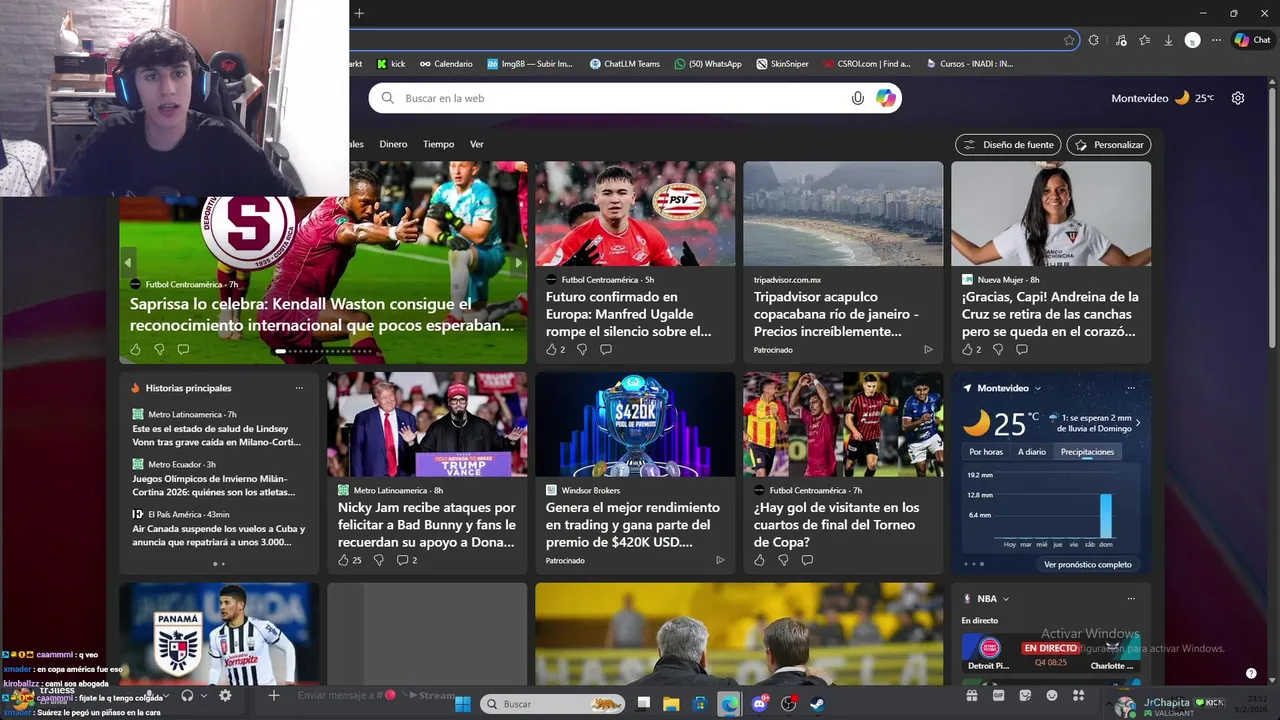Open the downloads icon in toolbar

point(1168,40)
